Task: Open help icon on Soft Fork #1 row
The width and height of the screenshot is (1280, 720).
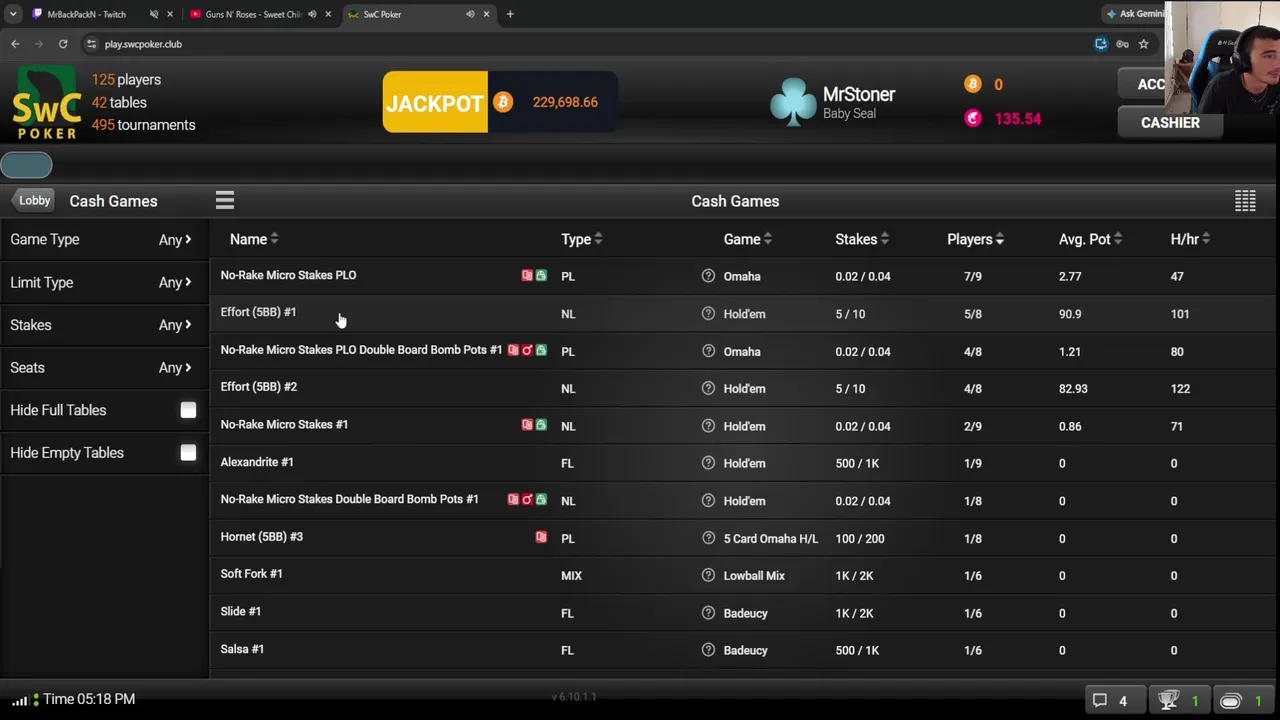Action: (708, 575)
